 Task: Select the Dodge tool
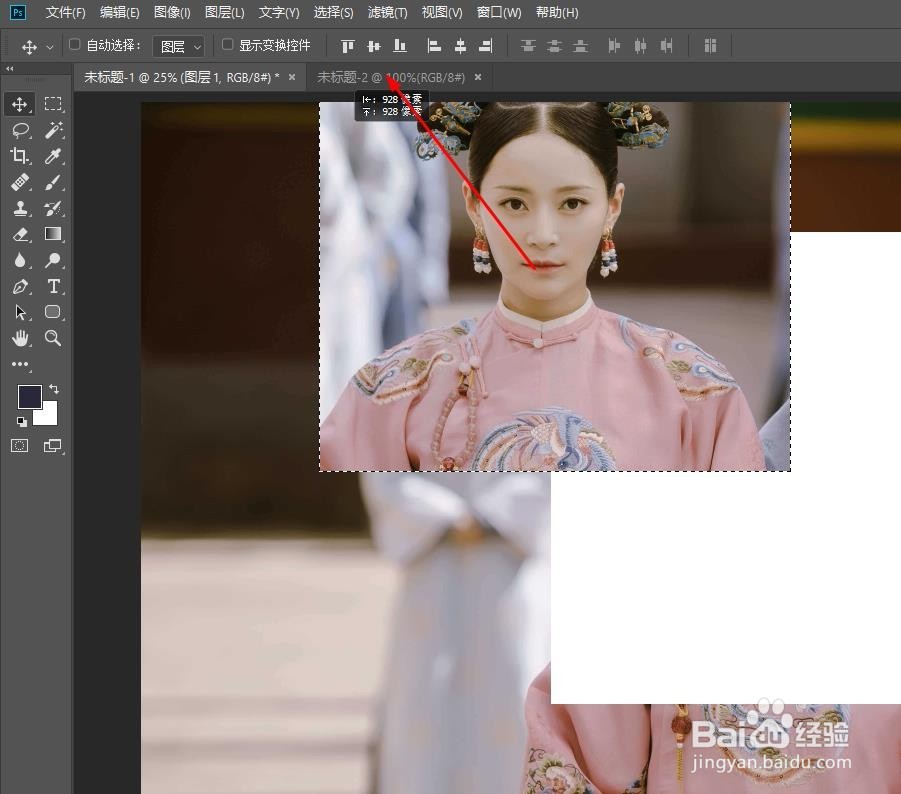[53, 260]
